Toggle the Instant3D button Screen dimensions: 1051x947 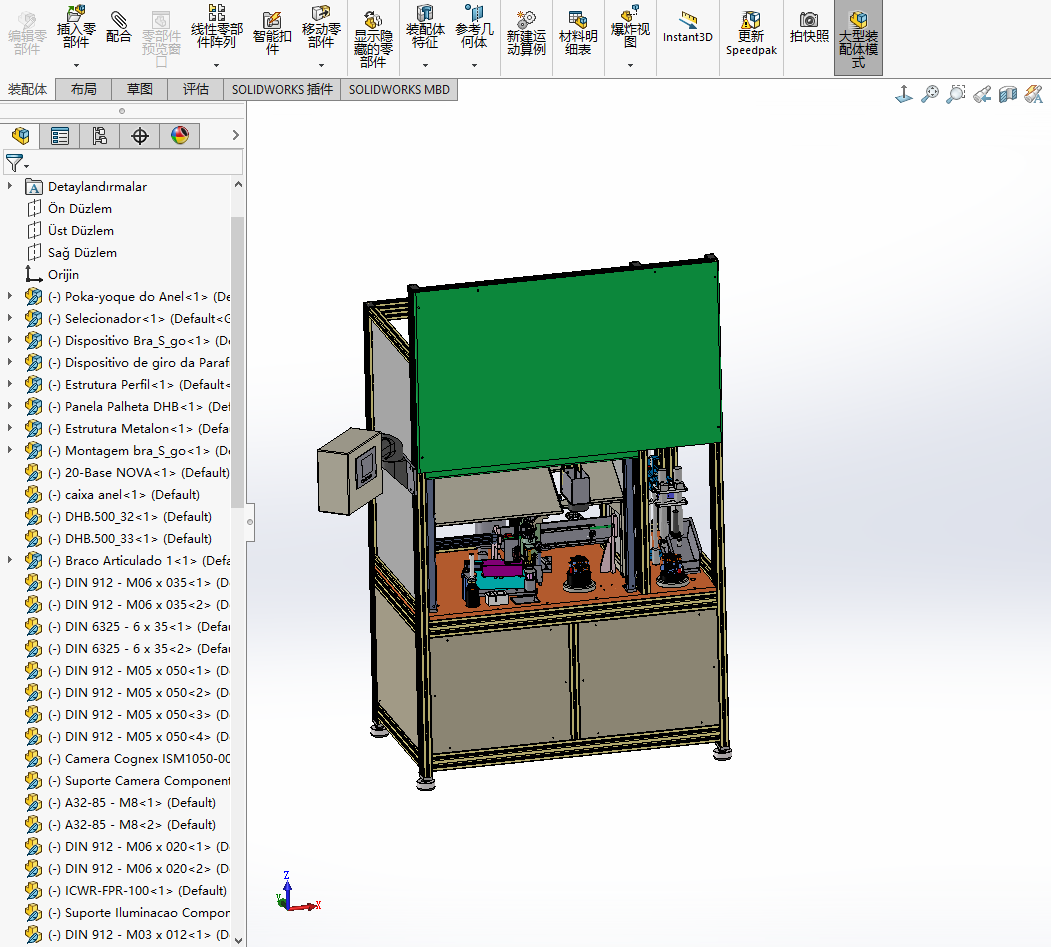click(x=688, y=27)
